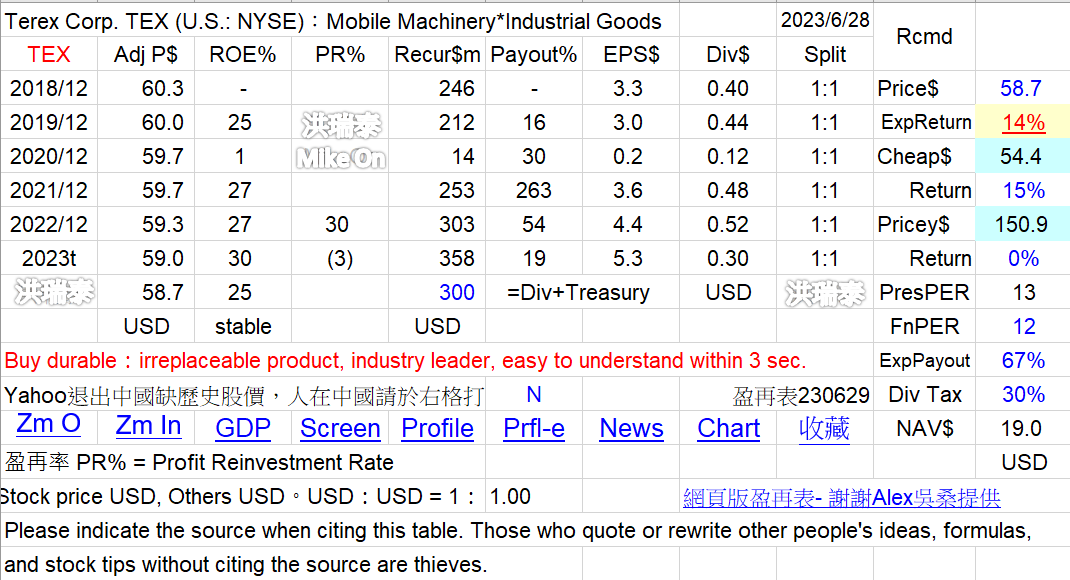Select the Split column header
Screen dimensions: 1070x580
[x=824, y=54]
